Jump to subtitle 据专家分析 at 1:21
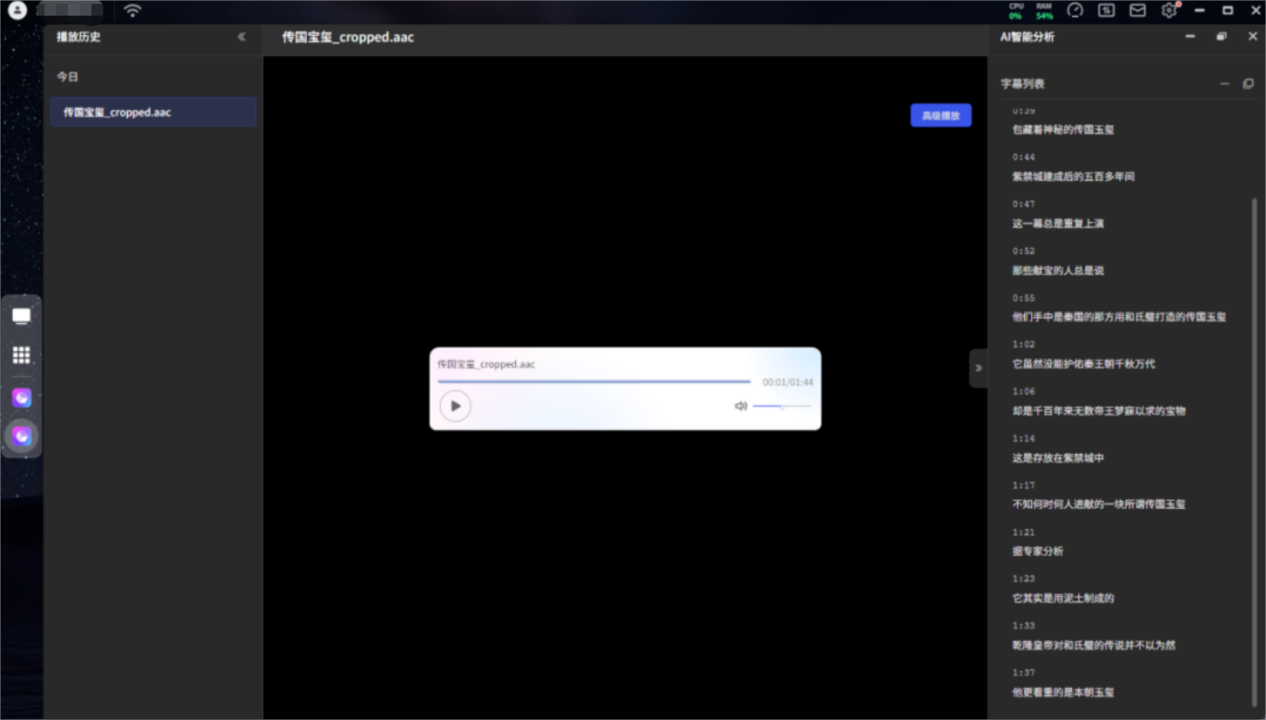 (x=1038, y=551)
